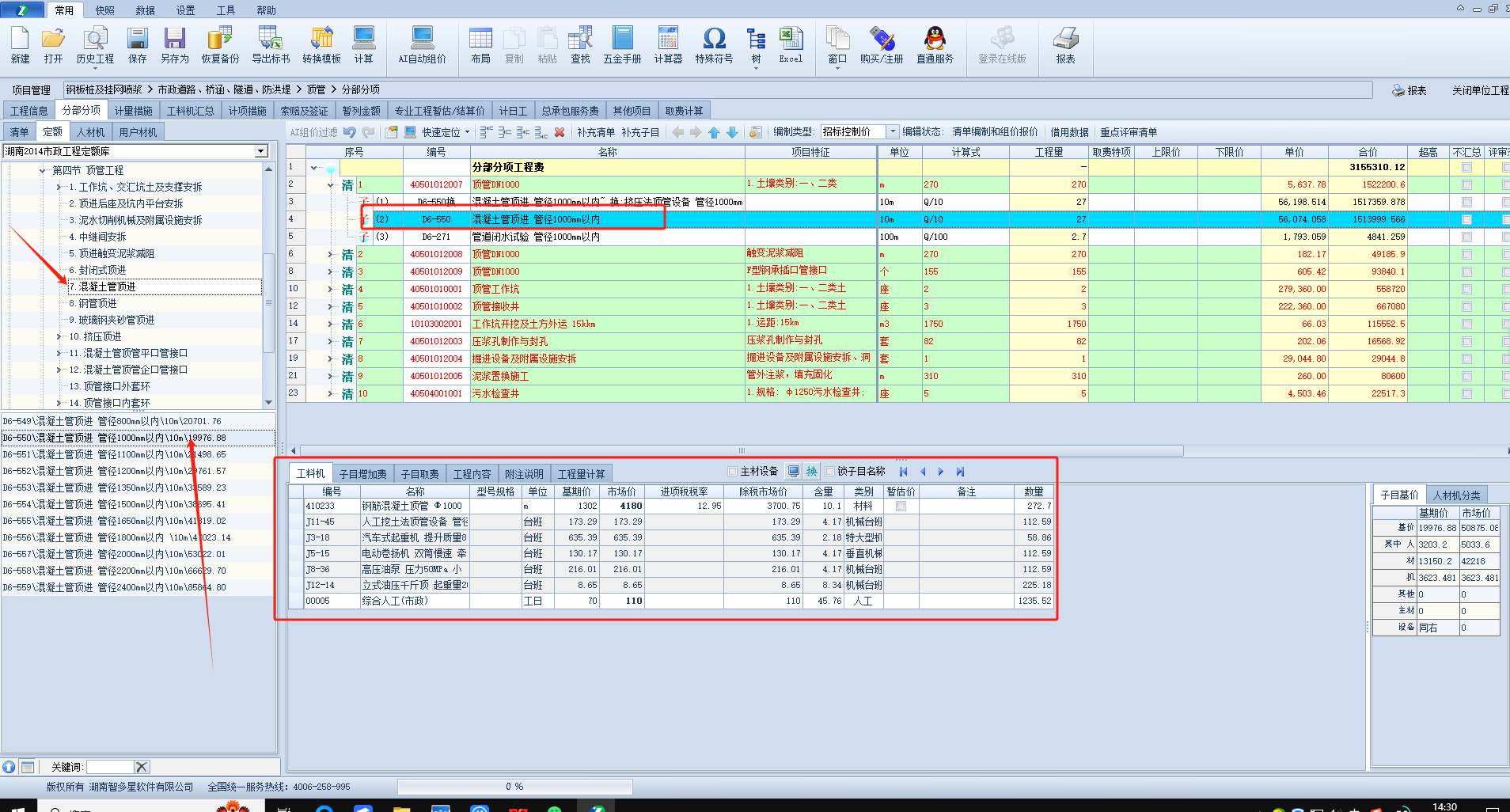1510x812 pixels.
Task: Click 导出标书 export bid icon
Action: [271, 45]
